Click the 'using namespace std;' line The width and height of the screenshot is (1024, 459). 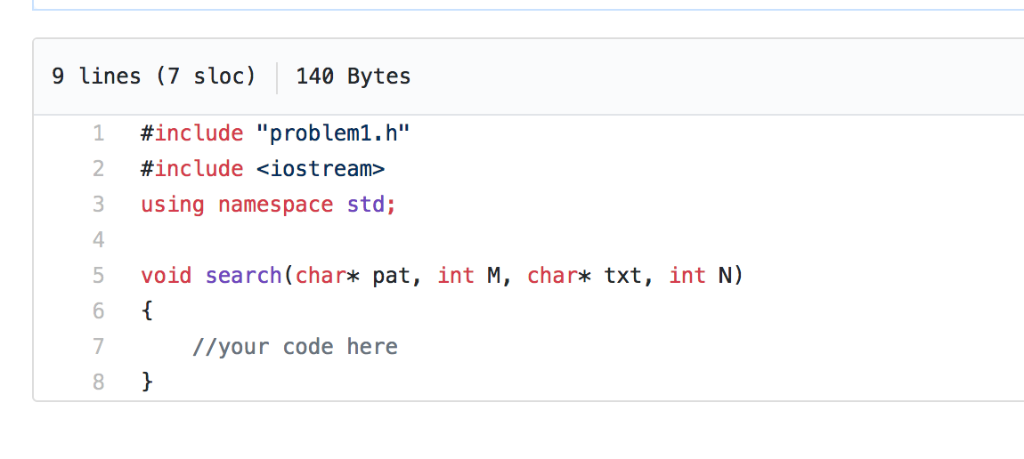268,205
